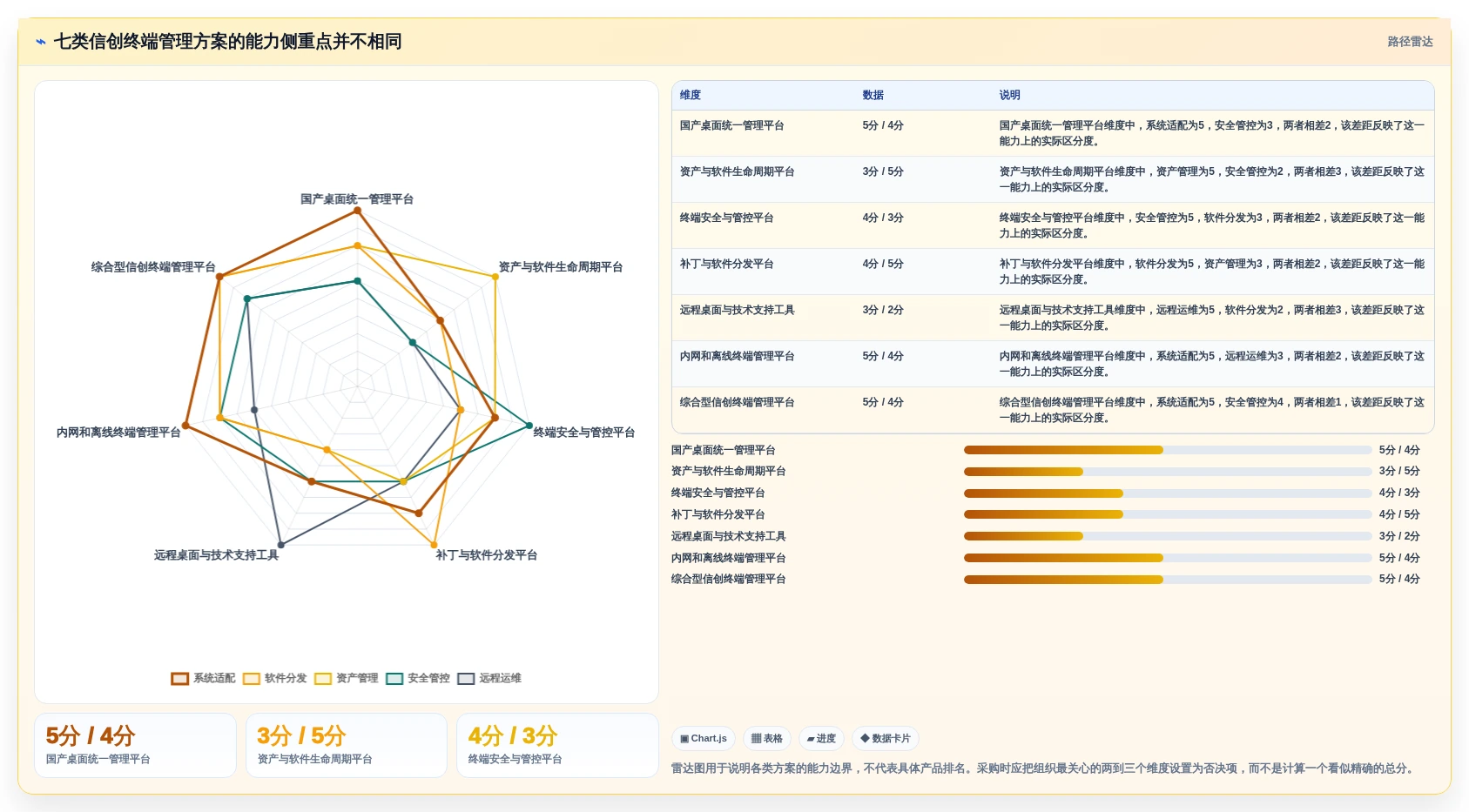Click progress bar for 补丁与软件分发平台
Viewport: 1469px width, 812px height.
pyautogui.click(x=1168, y=514)
